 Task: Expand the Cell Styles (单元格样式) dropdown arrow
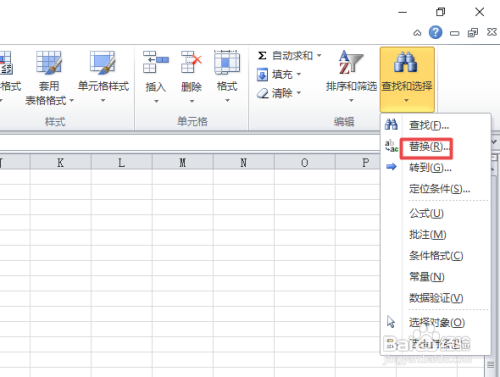(103, 100)
